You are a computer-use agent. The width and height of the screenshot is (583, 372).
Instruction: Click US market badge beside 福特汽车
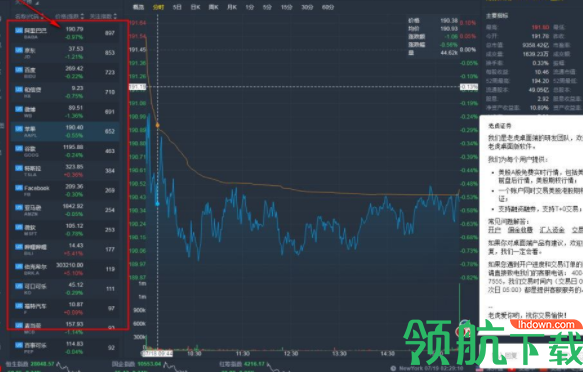[19, 306]
